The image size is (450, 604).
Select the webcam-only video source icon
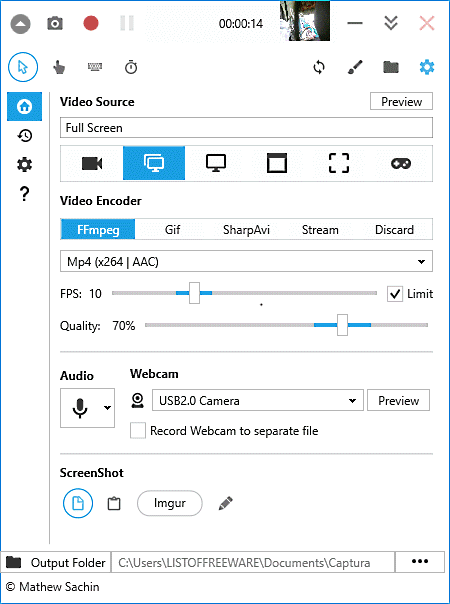[92, 163]
